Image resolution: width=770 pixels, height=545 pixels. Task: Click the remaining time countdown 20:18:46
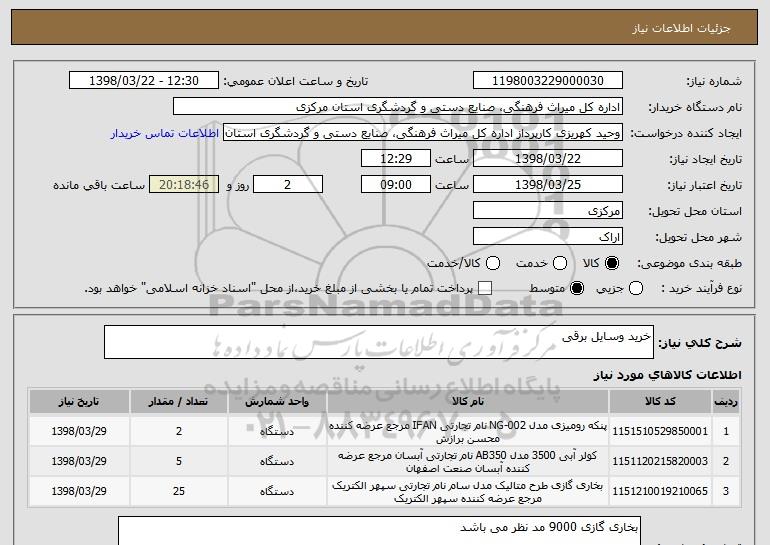coord(184,185)
